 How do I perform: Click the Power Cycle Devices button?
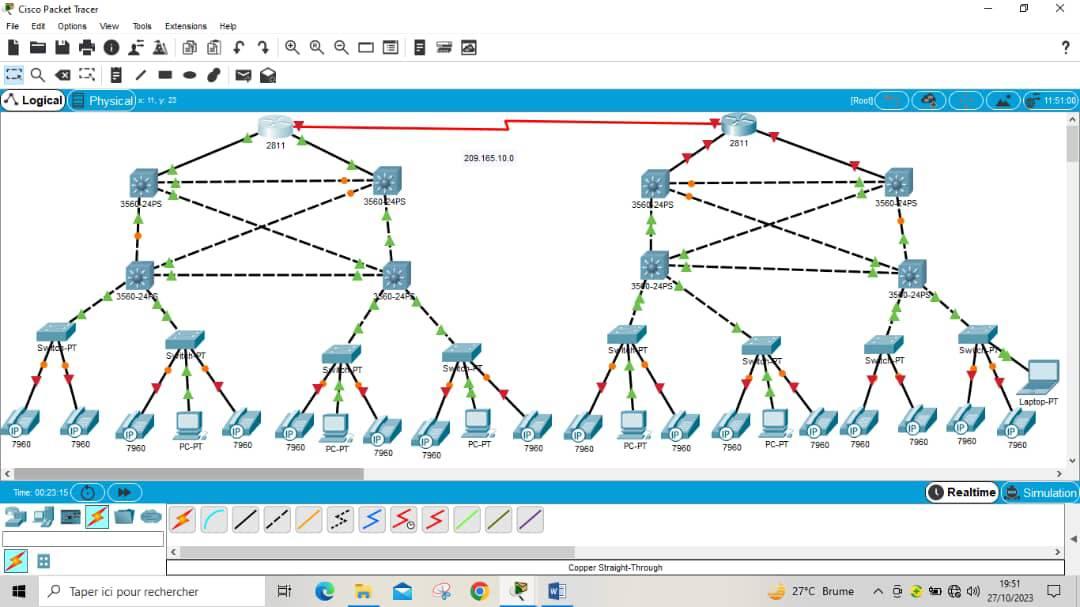click(87, 493)
